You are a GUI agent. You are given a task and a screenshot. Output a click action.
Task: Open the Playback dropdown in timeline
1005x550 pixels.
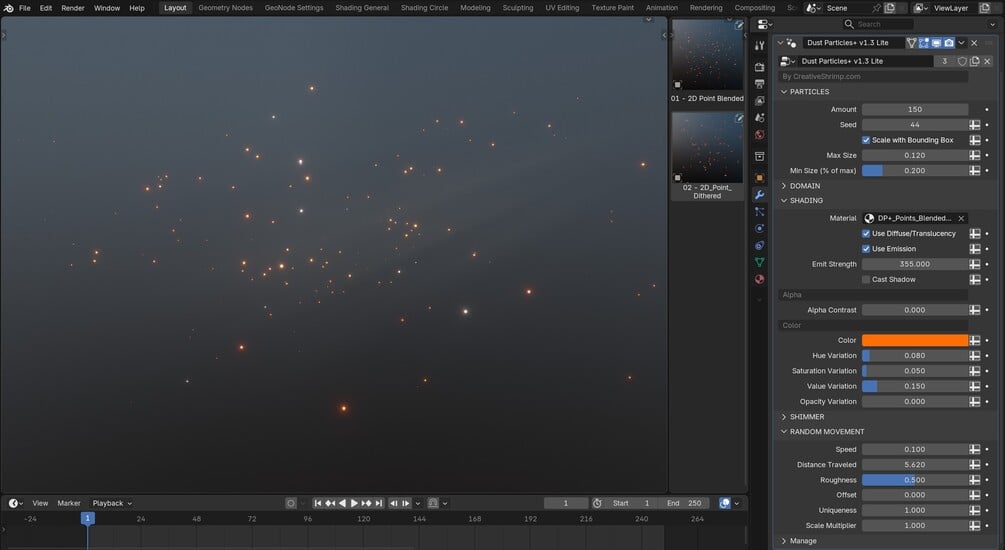coord(112,503)
